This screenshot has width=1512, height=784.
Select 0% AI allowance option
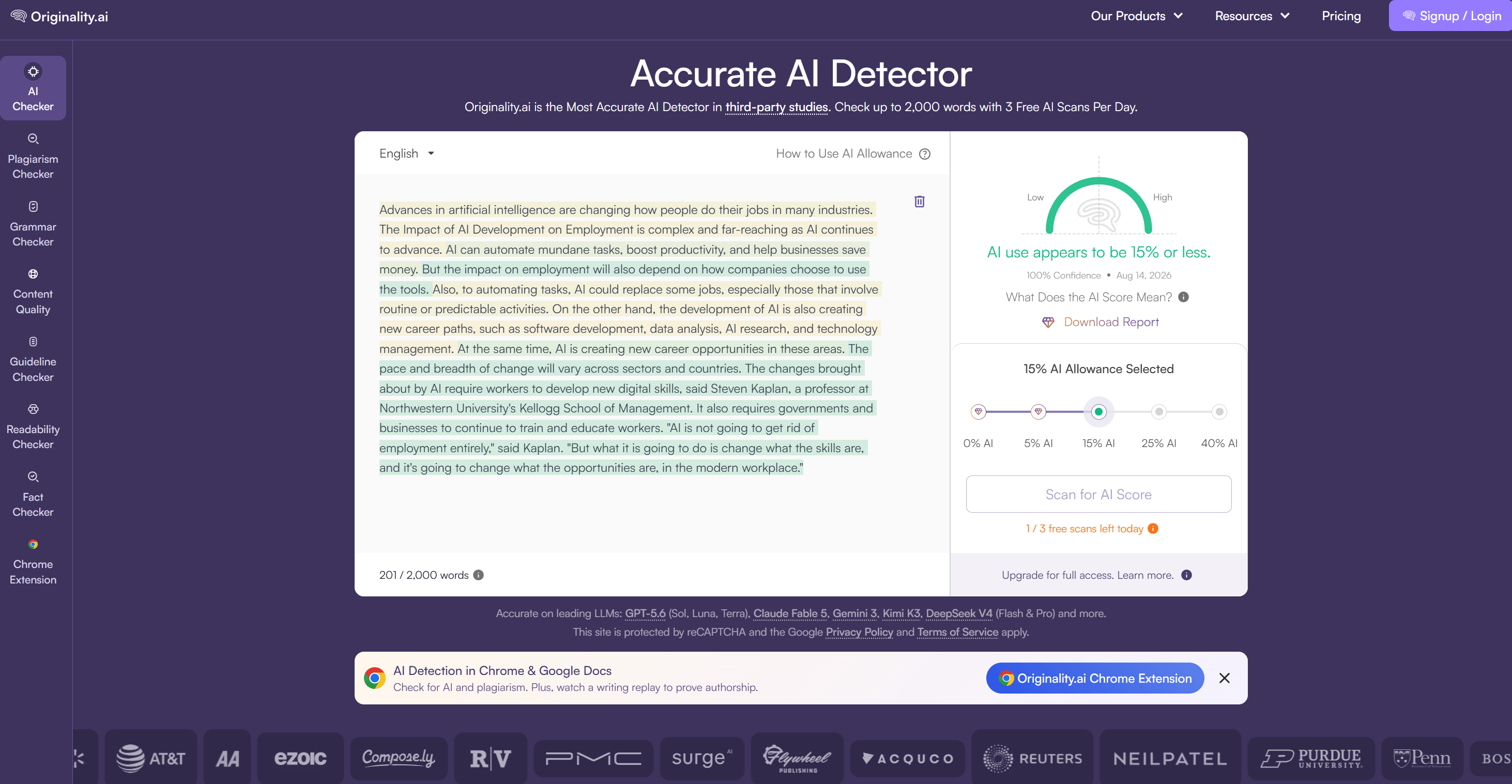pos(978,411)
